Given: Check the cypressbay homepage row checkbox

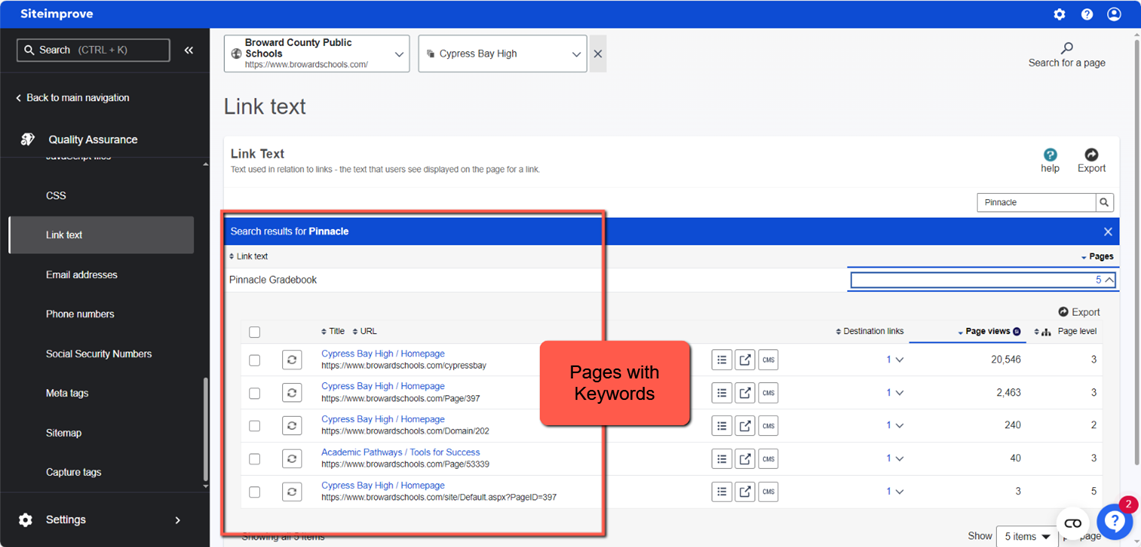Looking at the screenshot, I should coord(255,359).
